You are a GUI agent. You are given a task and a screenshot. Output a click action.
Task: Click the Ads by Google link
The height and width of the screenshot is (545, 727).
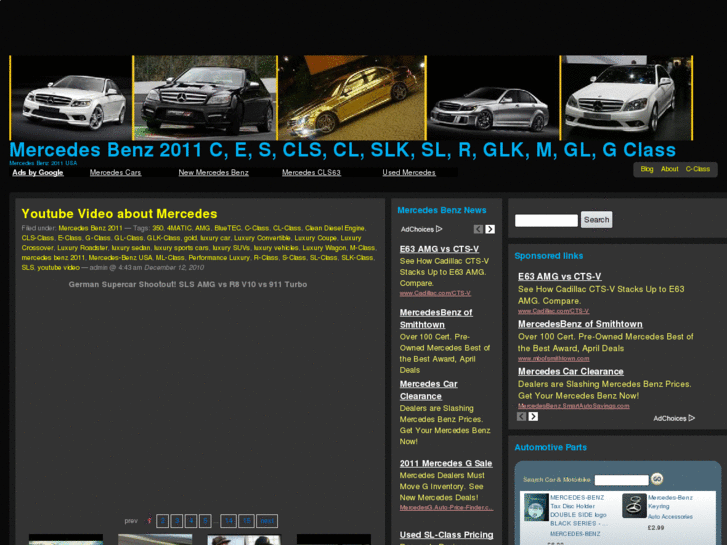[x=38, y=173]
